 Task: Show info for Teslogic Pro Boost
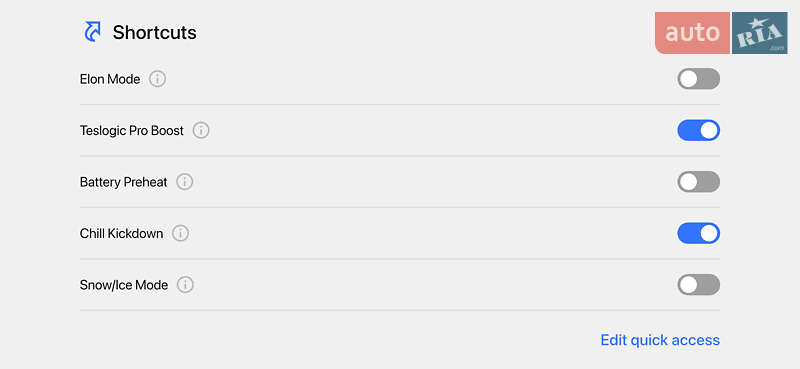(201, 131)
